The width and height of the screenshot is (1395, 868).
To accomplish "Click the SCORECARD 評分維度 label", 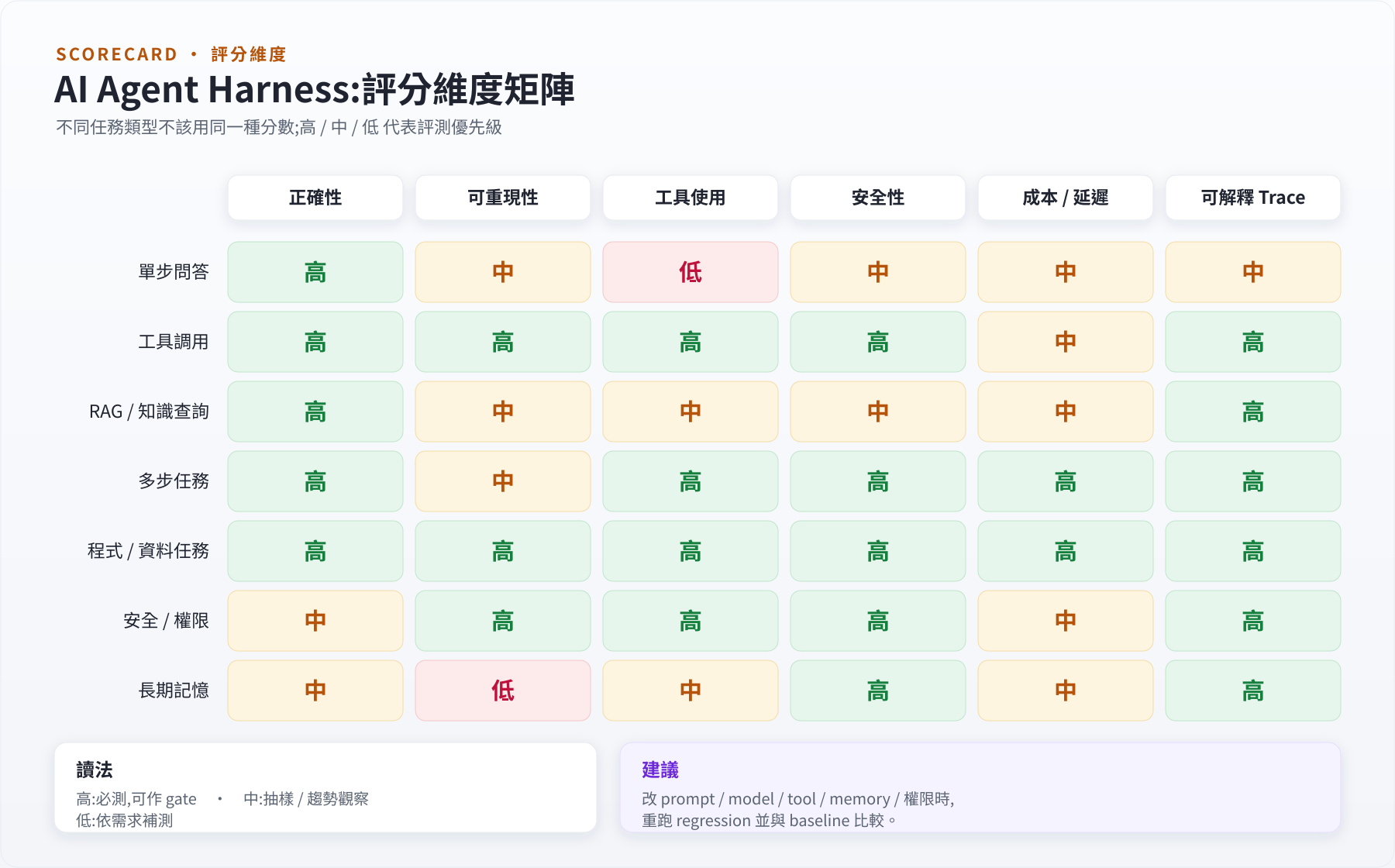I will (171, 54).
